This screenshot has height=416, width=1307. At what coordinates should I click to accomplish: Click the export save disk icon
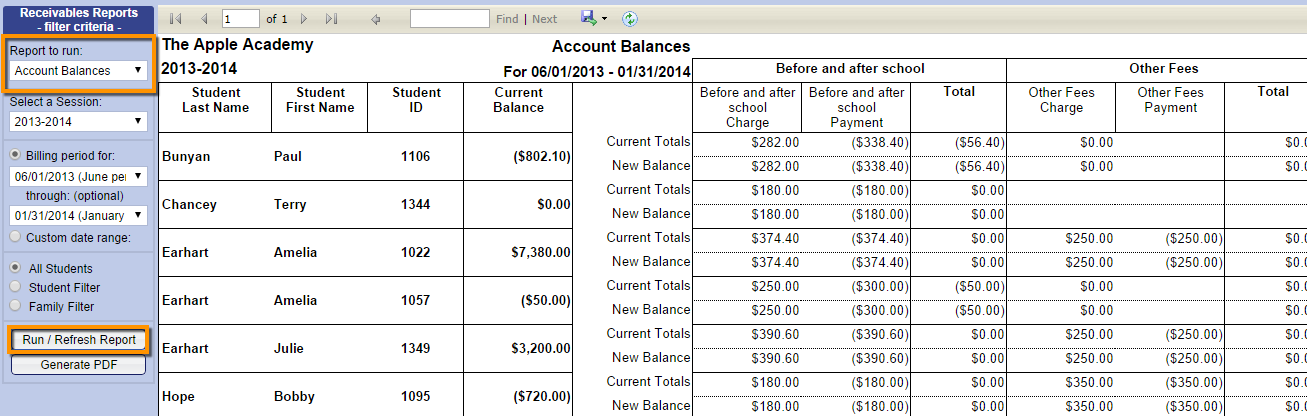[x=589, y=18]
